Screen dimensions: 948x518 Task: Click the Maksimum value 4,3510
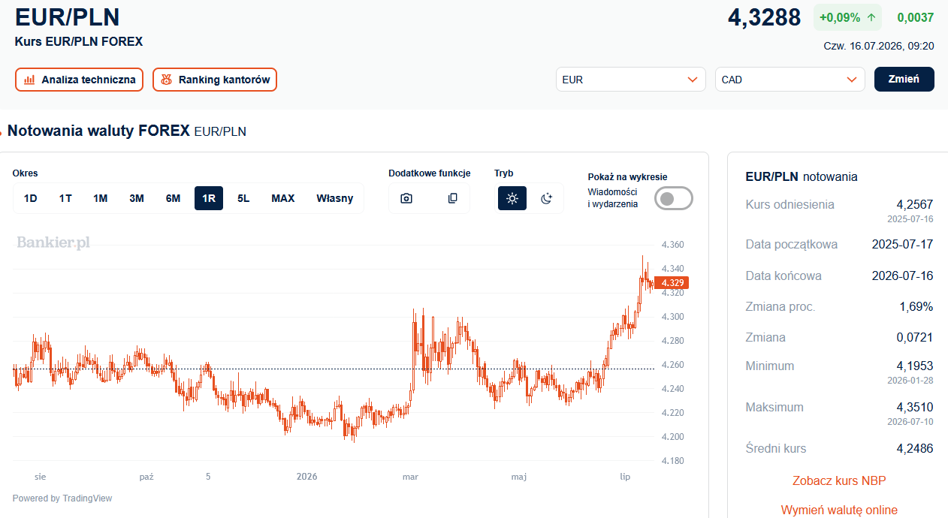[x=915, y=407]
